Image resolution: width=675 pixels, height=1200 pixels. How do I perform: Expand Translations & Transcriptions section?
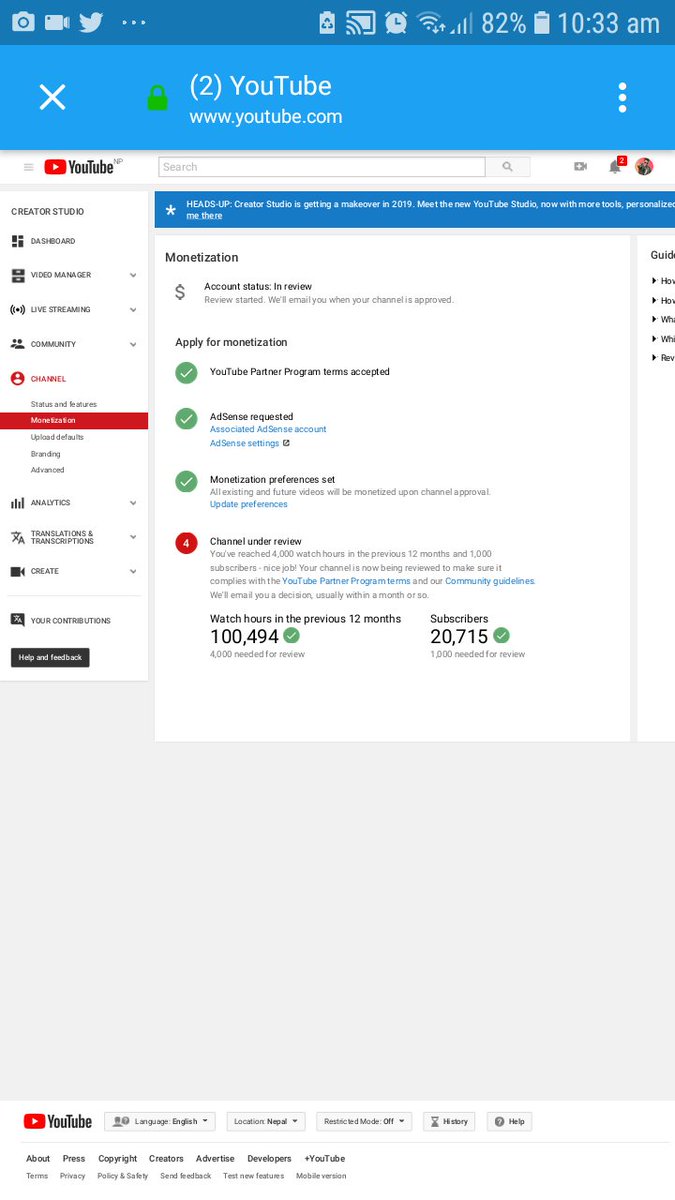[74, 537]
